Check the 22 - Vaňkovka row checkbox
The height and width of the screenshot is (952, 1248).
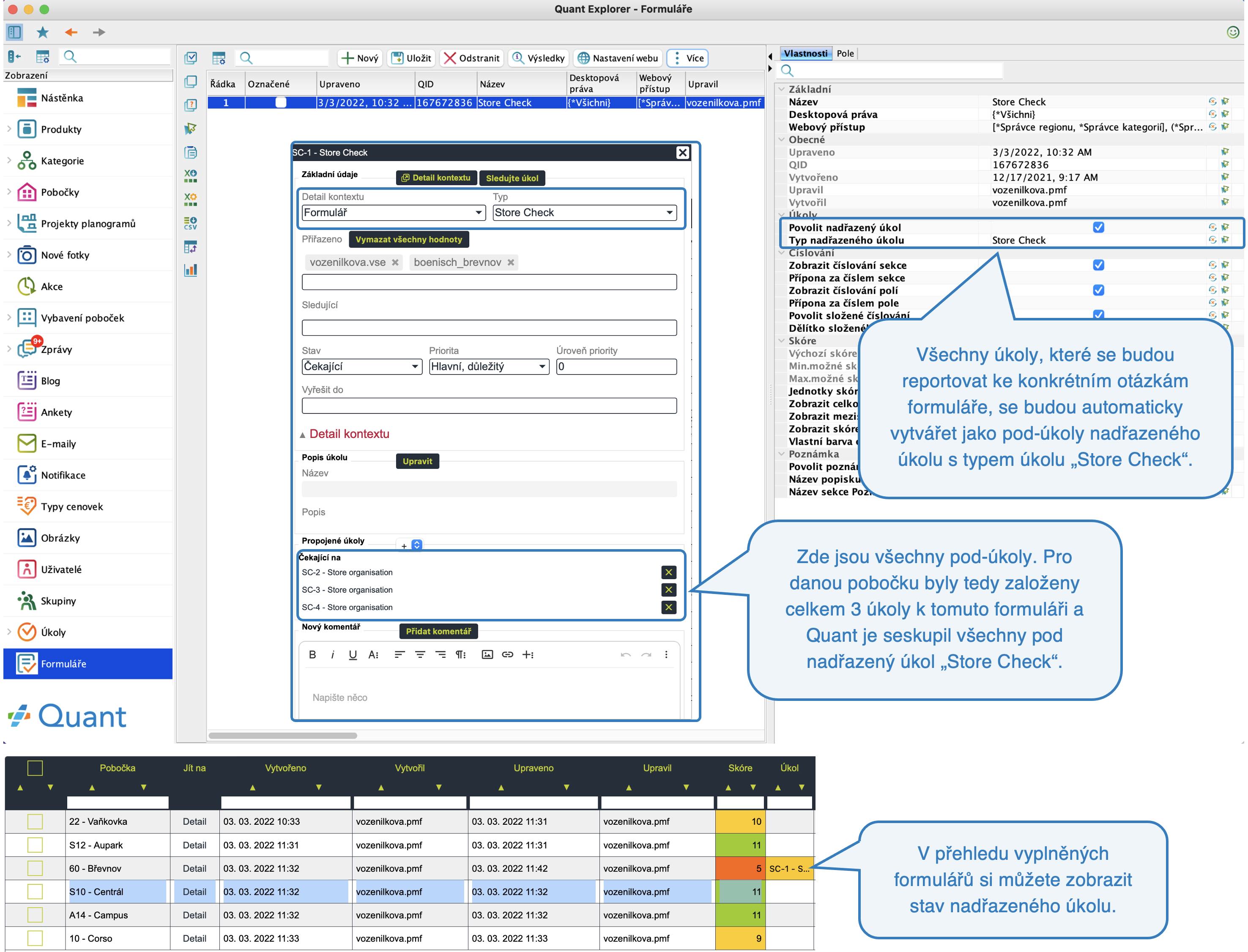coord(35,822)
